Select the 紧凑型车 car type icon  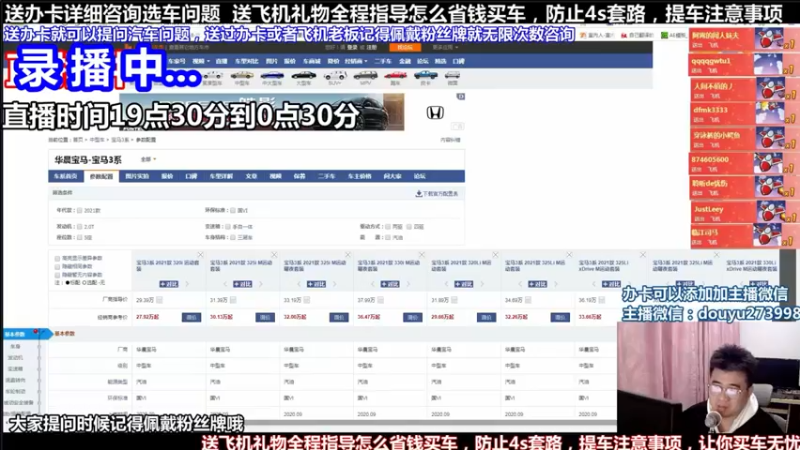point(212,76)
